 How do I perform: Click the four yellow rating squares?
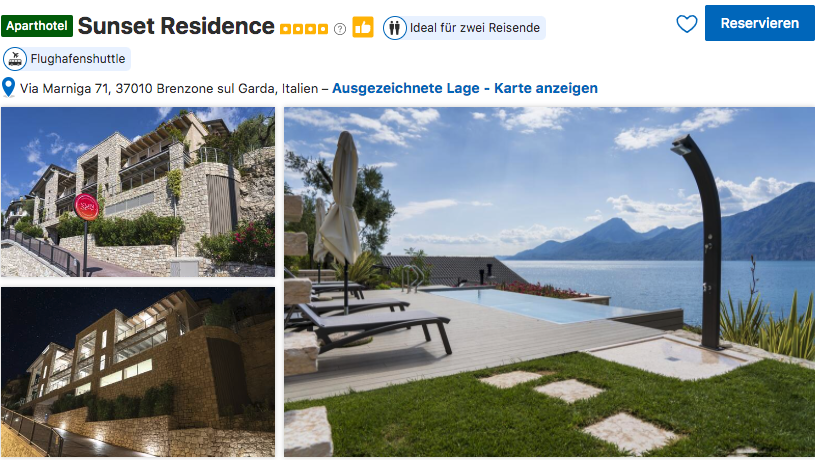pyautogui.click(x=304, y=29)
